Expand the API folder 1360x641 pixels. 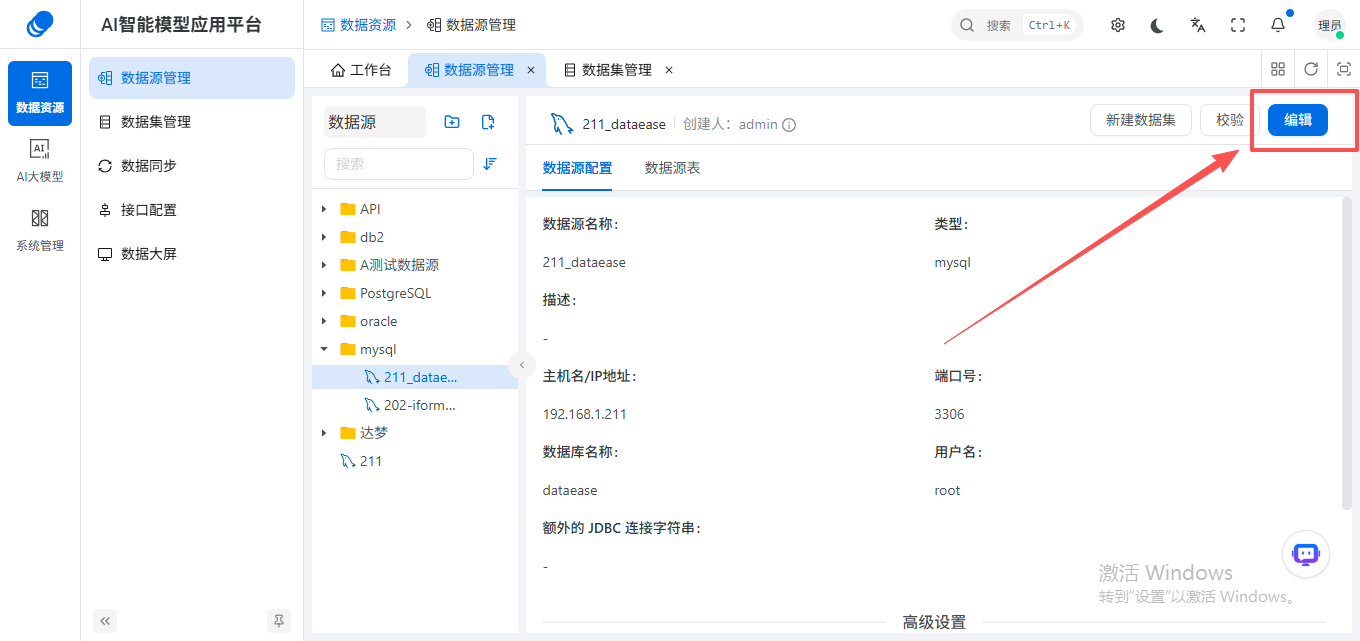324,209
